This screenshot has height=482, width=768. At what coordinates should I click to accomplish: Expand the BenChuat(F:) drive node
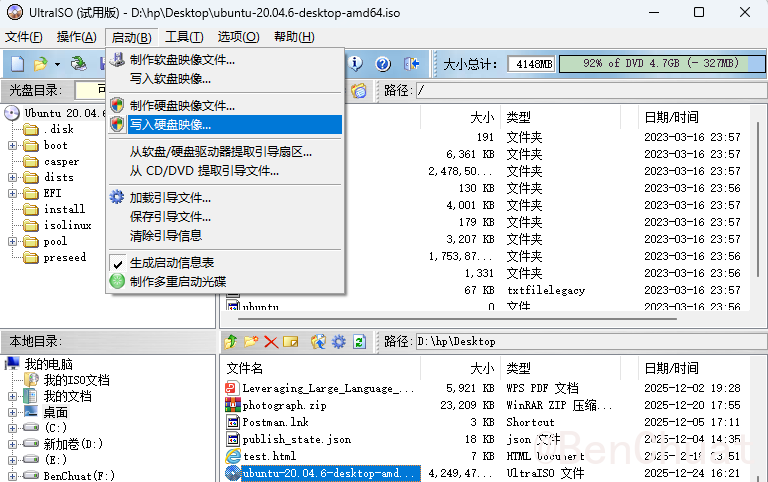(x=12, y=476)
